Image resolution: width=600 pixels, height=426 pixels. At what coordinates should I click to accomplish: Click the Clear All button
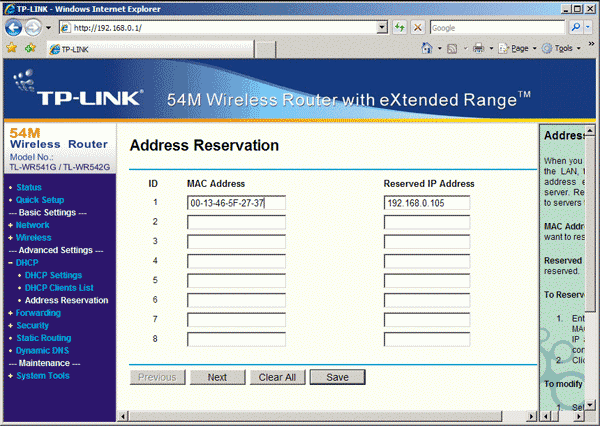(277, 377)
